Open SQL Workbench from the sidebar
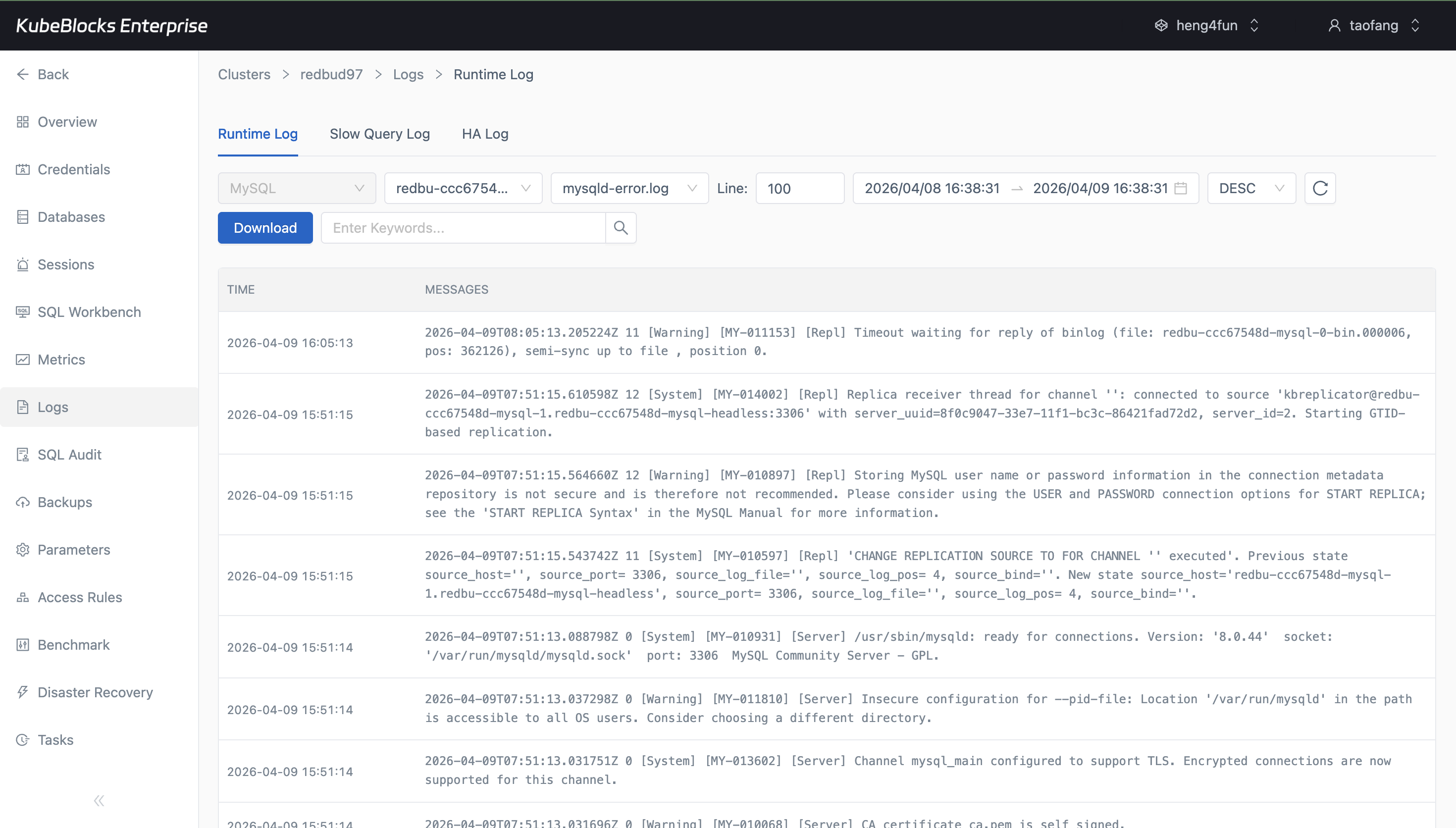This screenshot has width=1456, height=828. pos(89,311)
